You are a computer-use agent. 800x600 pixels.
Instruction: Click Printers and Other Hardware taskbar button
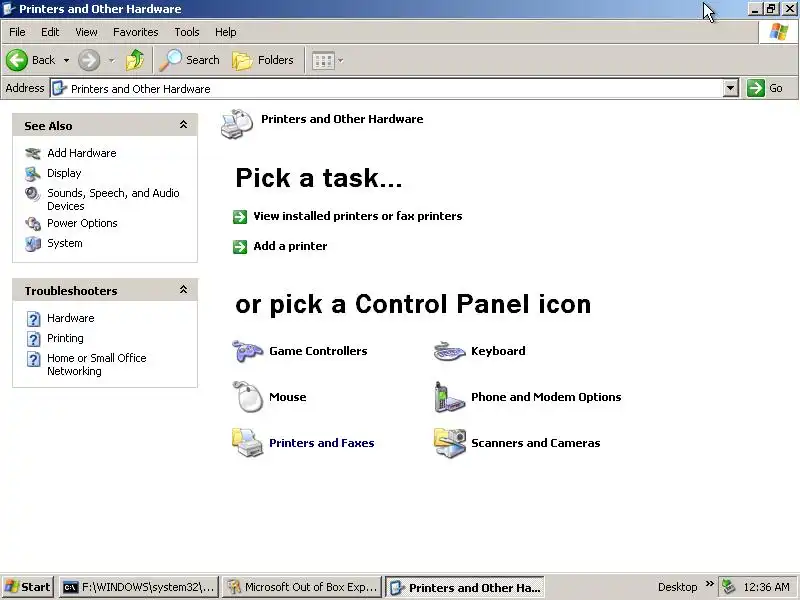pyautogui.click(x=465, y=587)
